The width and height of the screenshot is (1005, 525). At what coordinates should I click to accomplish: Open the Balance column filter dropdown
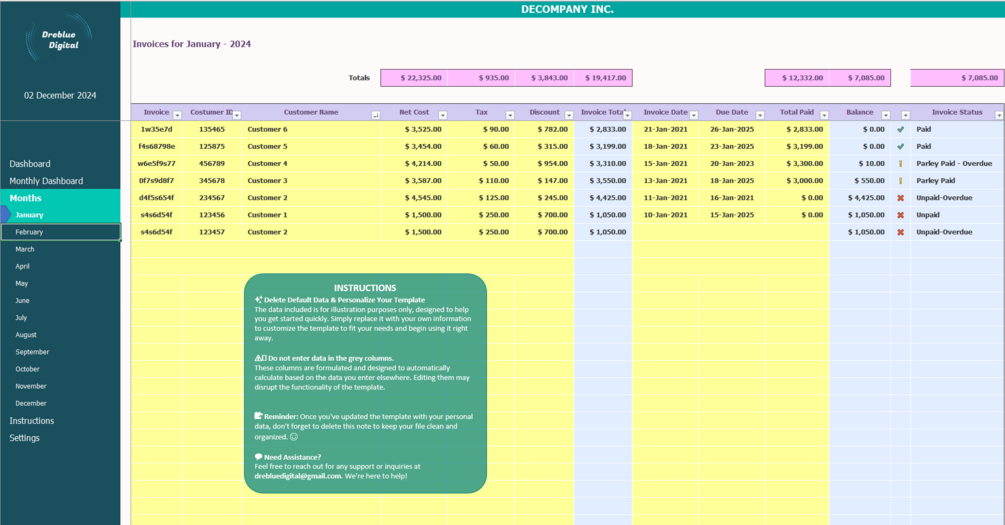[886, 115]
